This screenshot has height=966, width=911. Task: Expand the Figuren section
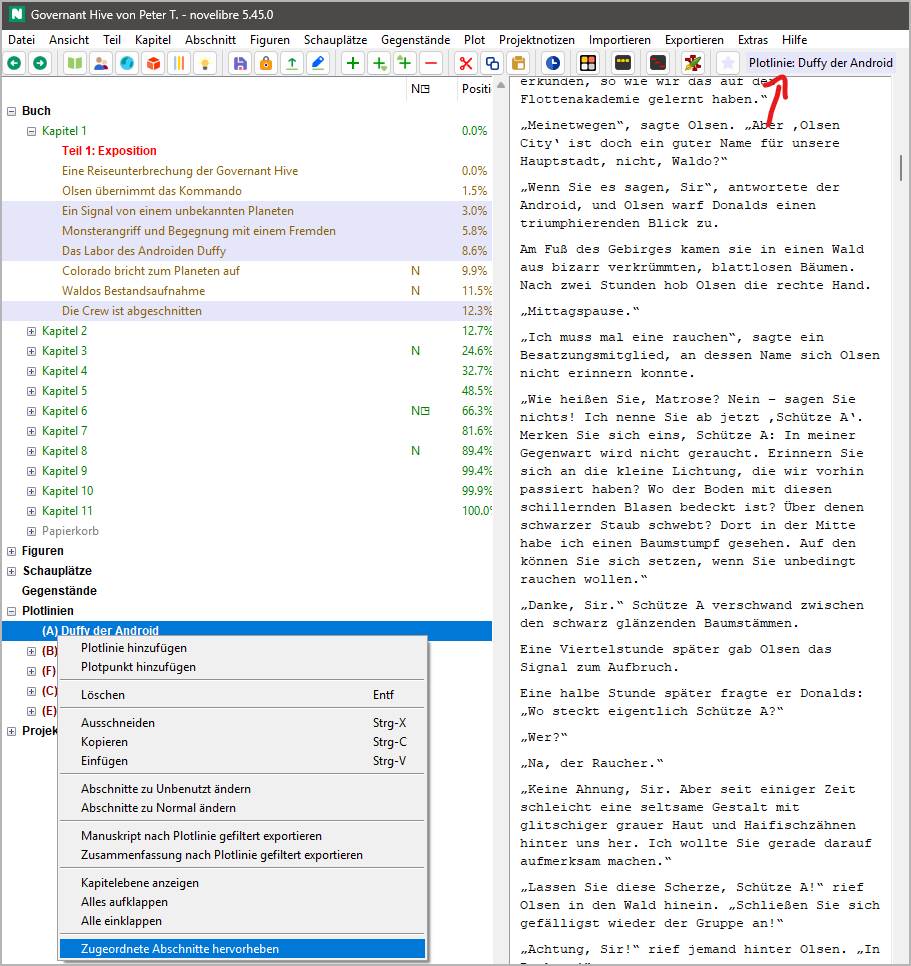point(13,550)
